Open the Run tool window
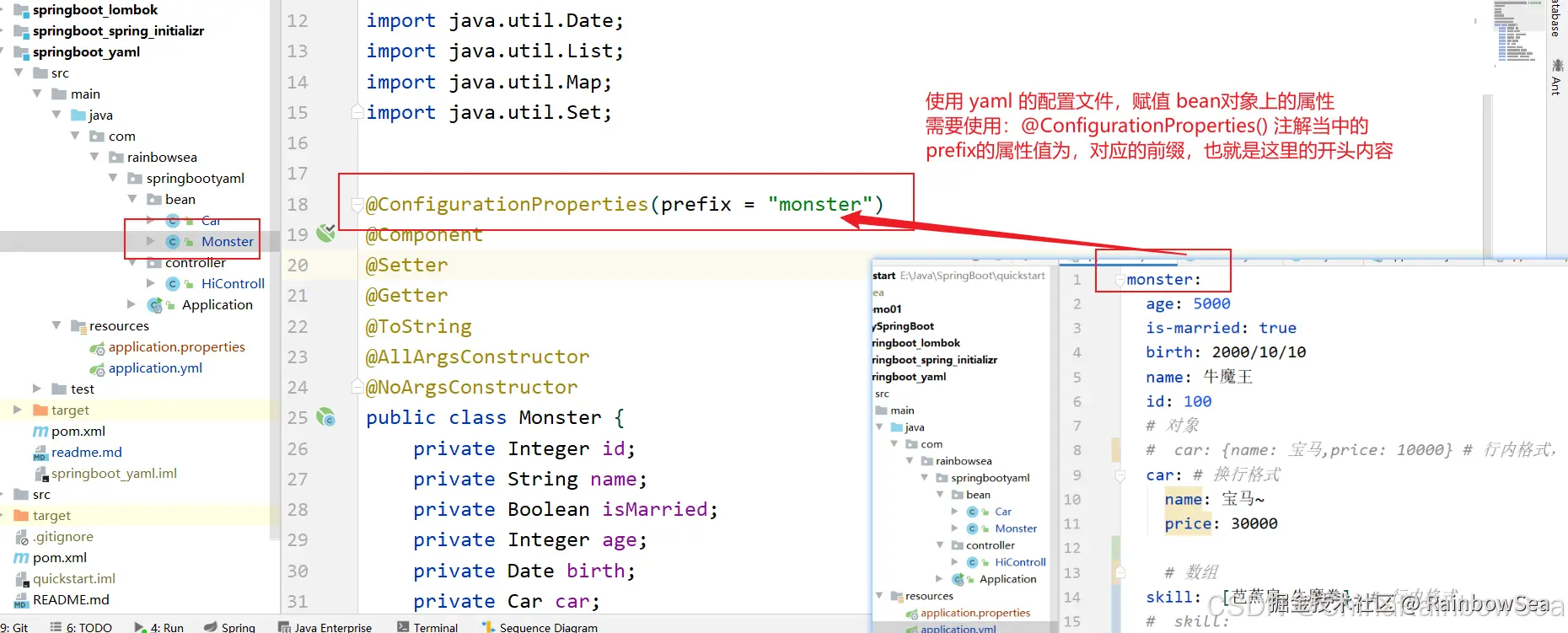Viewport: 1568px width, 633px height. tap(159, 627)
